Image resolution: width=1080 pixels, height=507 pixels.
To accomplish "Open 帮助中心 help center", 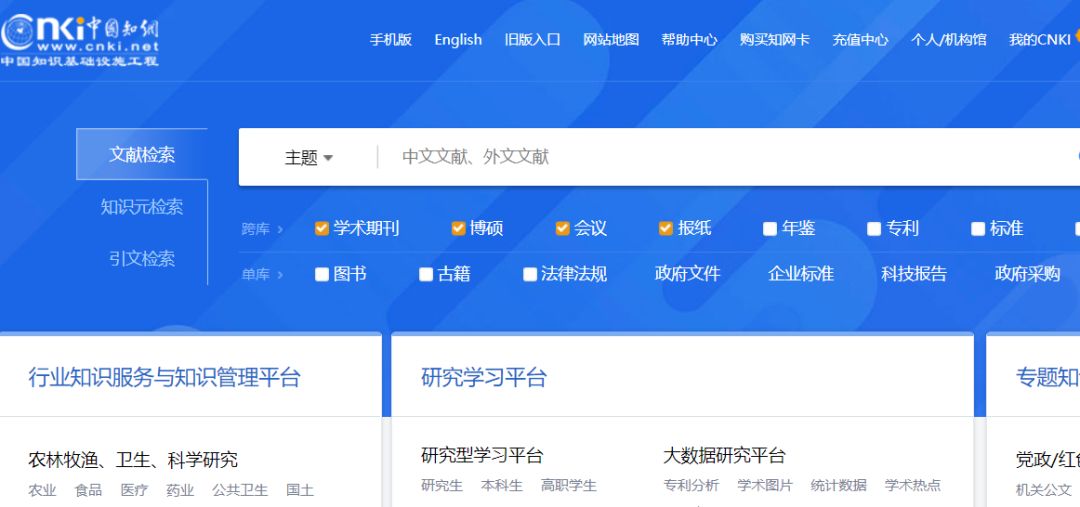I will click(x=689, y=40).
